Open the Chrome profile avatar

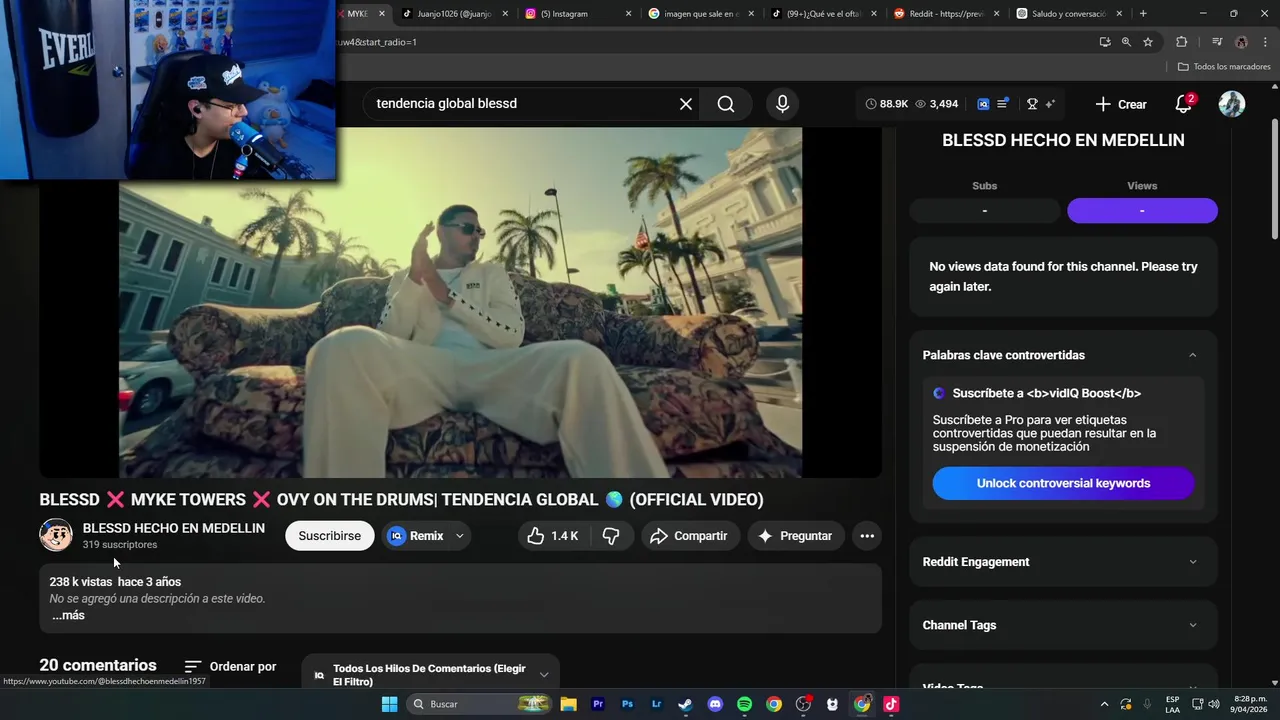[x=1241, y=42]
